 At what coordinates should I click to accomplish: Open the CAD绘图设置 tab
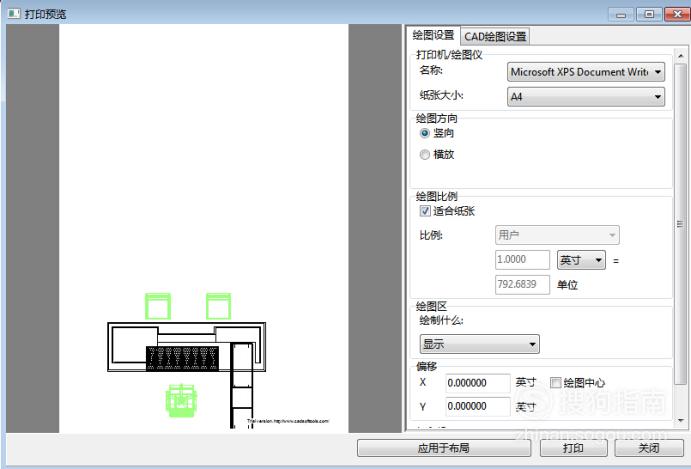click(495, 37)
